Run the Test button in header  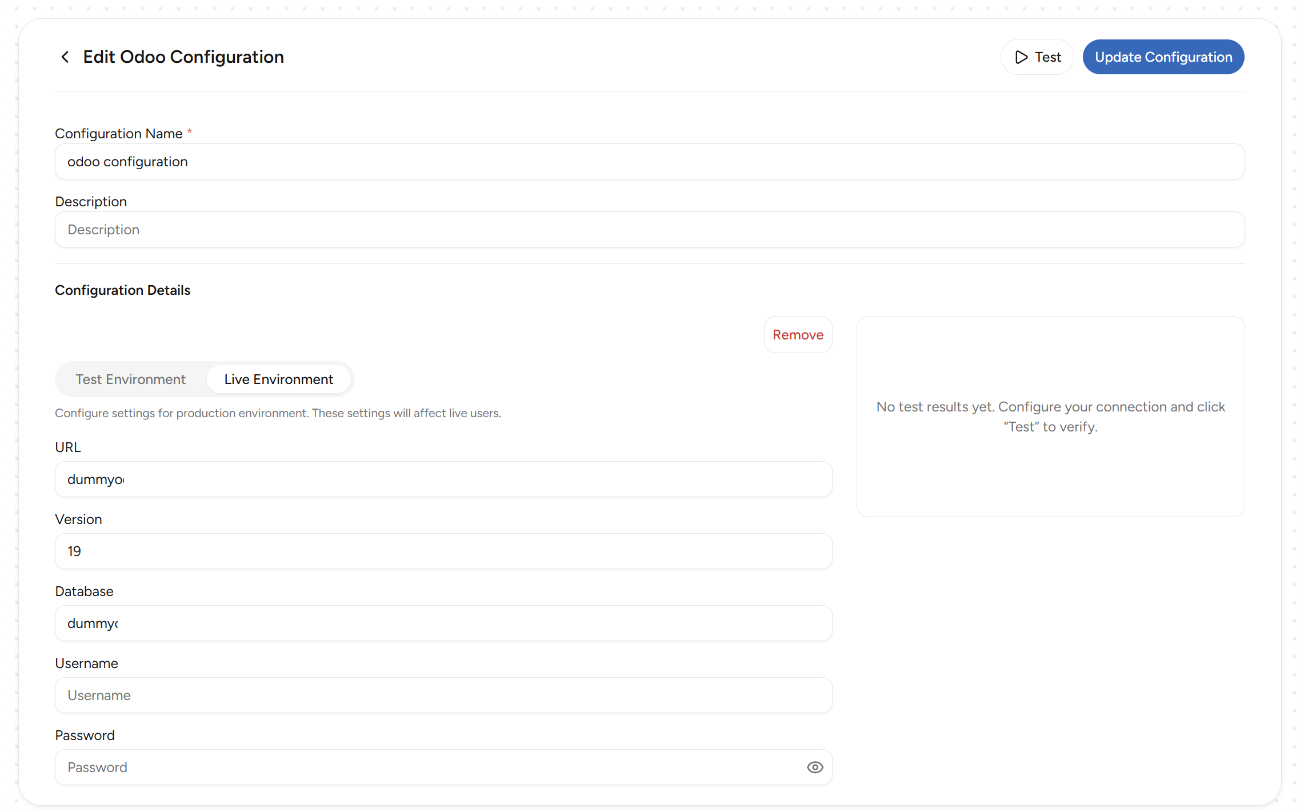[x=1037, y=57]
